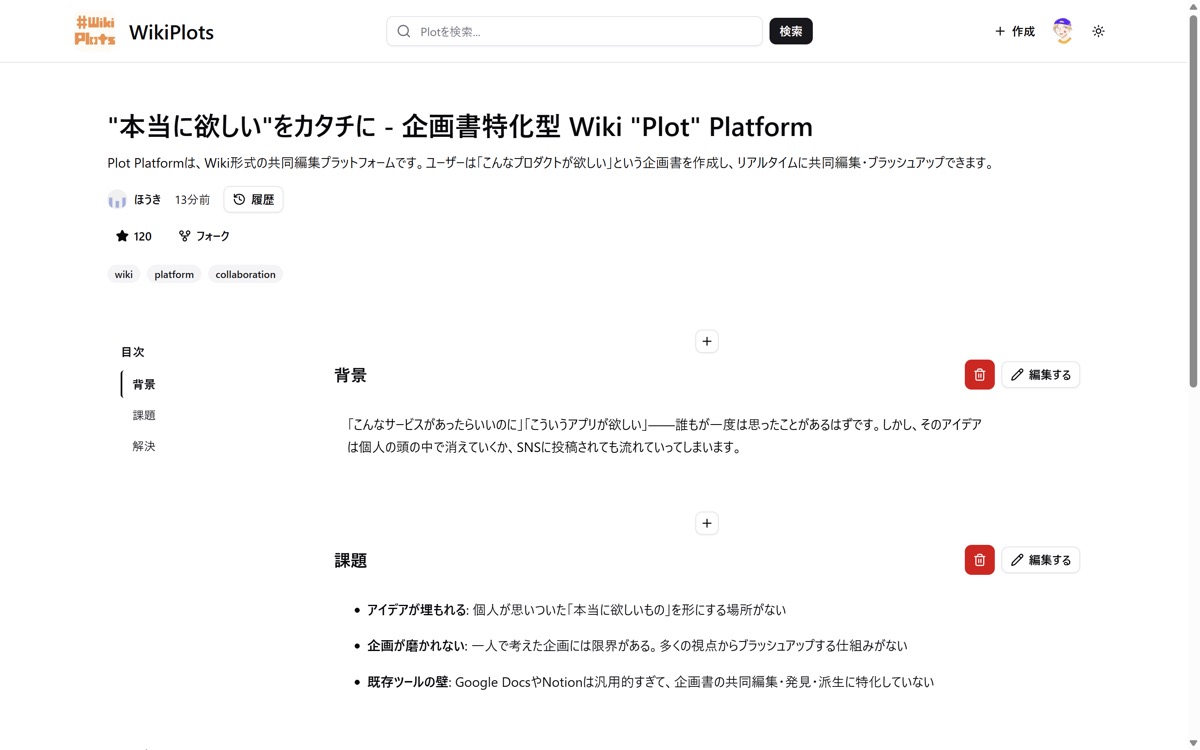Click the page title 本当に欲しい heading
The image size is (1200, 750).
click(x=460, y=127)
